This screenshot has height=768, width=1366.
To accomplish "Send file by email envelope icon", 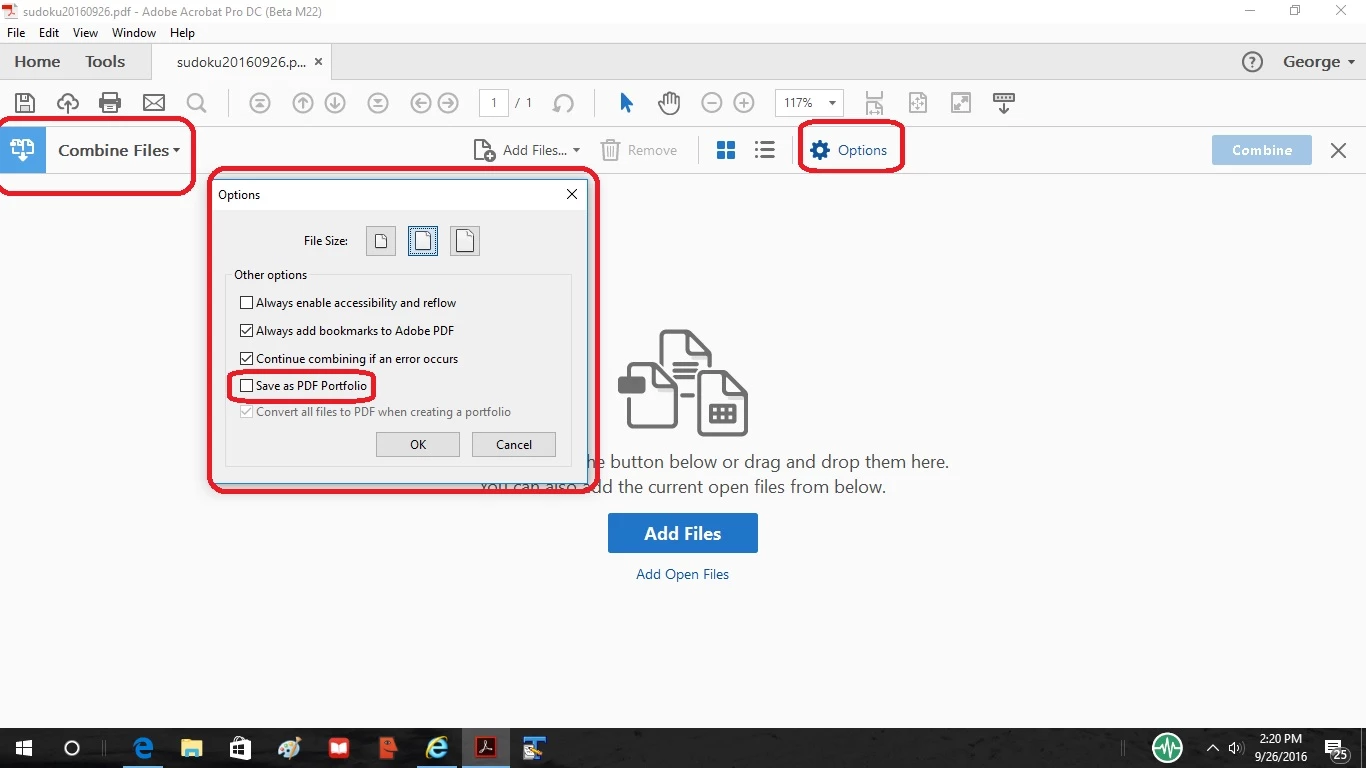I will 153,102.
